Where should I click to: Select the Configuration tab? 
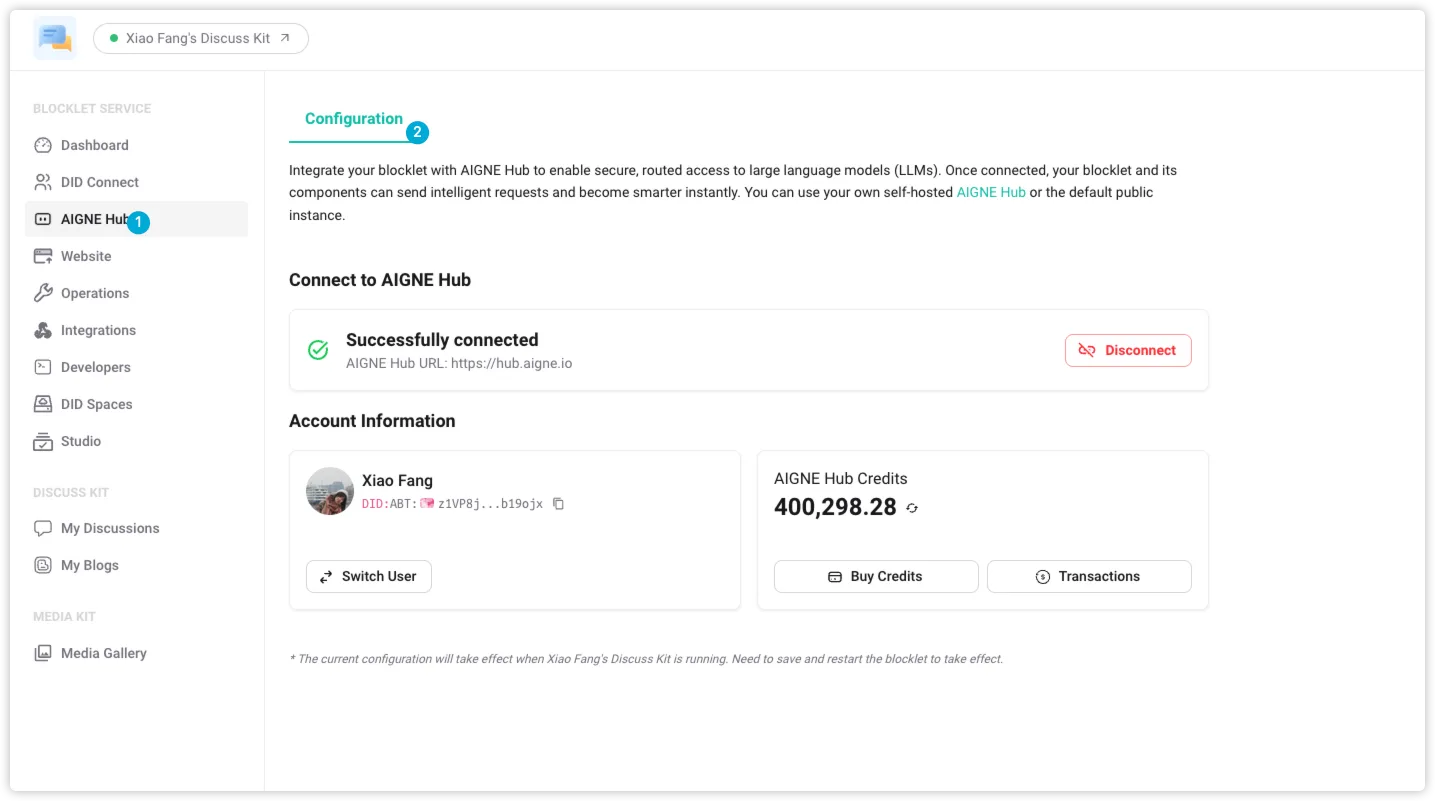point(354,119)
